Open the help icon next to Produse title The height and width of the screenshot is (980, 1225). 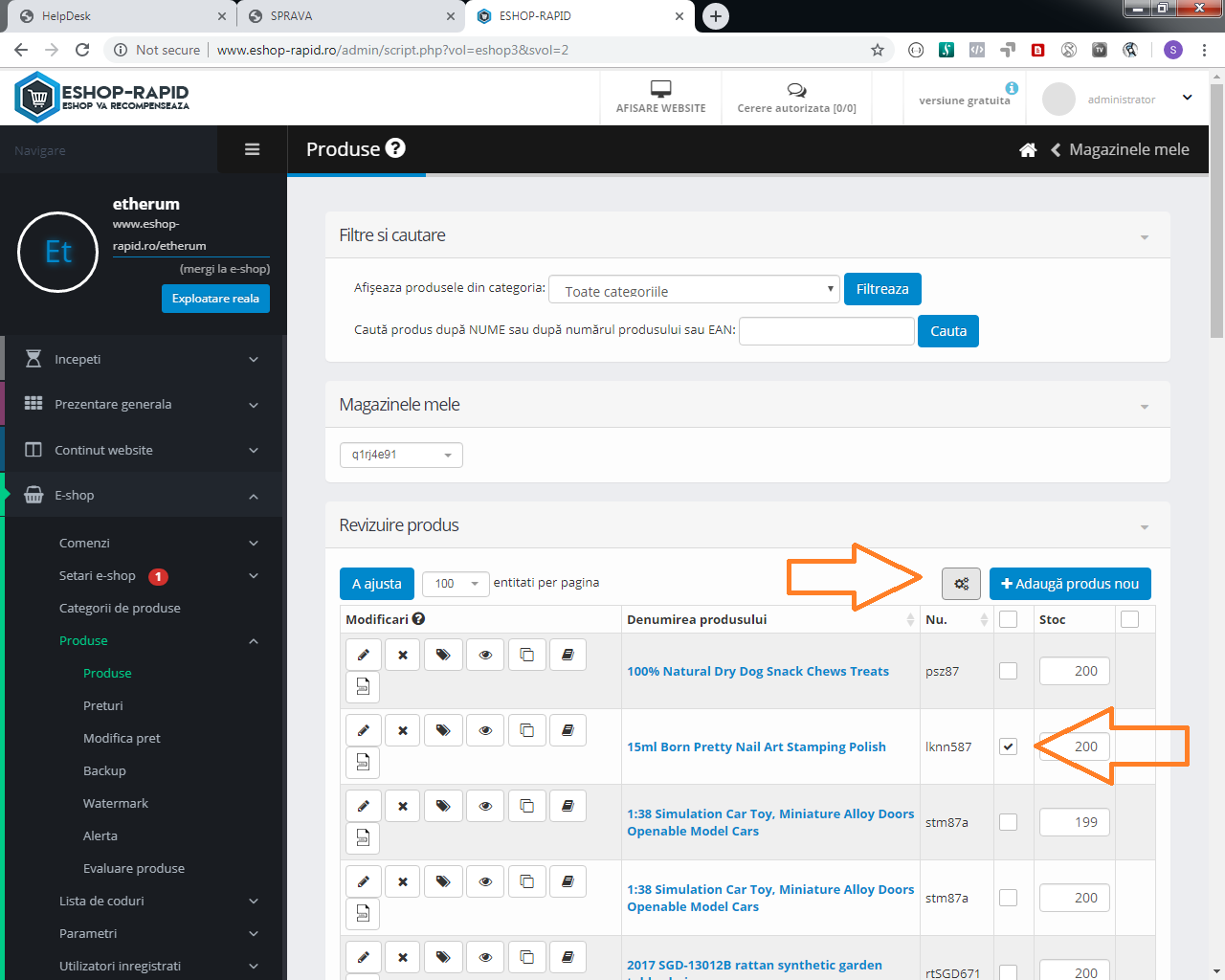pos(395,148)
